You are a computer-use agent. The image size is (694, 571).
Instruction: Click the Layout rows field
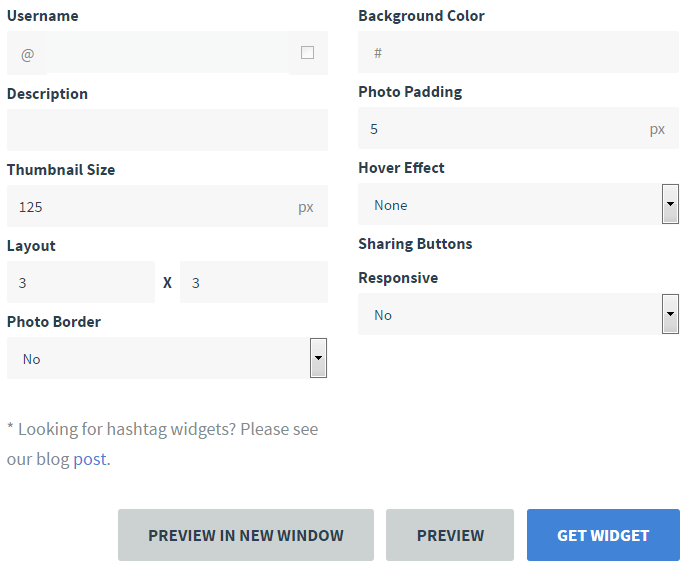point(254,283)
